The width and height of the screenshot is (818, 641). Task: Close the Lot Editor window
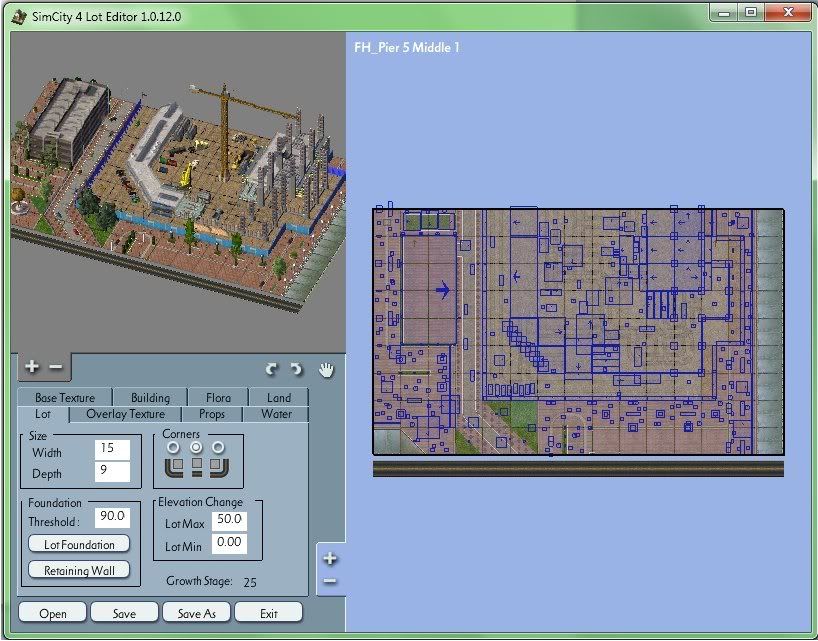pyautogui.click(x=788, y=13)
